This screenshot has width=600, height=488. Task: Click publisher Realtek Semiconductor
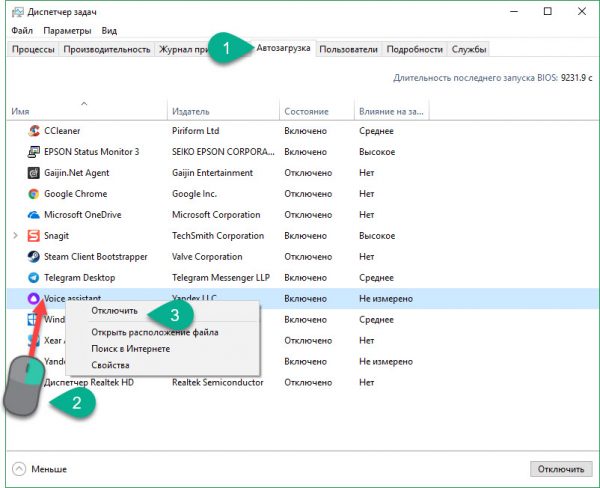(218, 382)
